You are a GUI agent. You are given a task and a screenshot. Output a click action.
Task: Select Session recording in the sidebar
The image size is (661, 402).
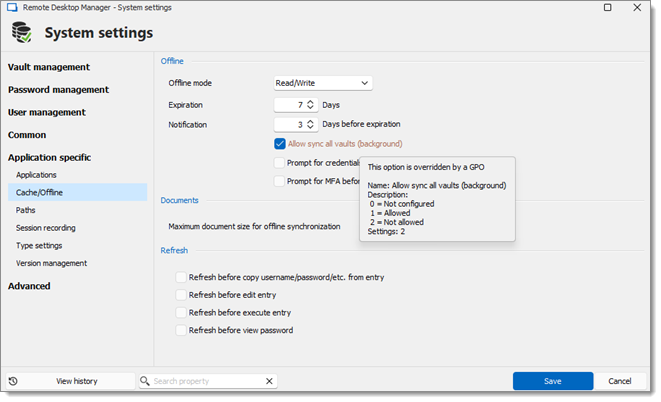[x=46, y=228]
